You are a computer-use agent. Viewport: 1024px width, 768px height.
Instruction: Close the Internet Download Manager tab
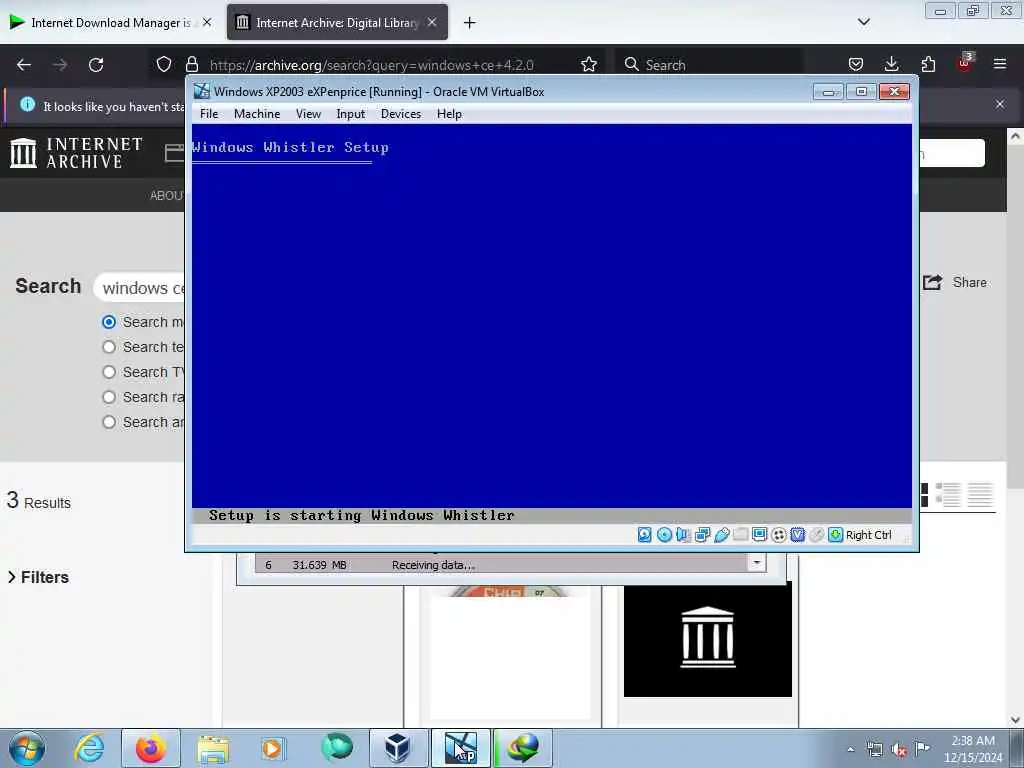click(x=207, y=22)
